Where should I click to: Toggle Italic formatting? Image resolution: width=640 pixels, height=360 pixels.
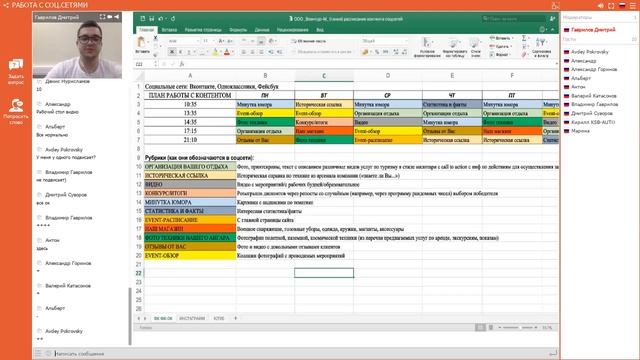(180, 52)
